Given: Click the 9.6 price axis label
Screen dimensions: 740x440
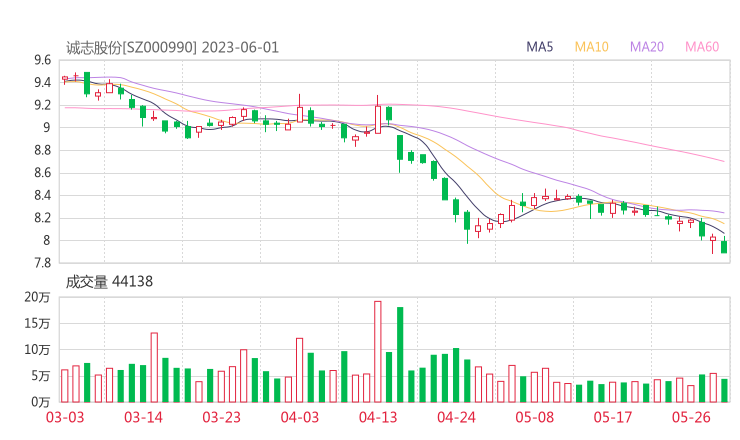Looking at the screenshot, I should point(42,60).
